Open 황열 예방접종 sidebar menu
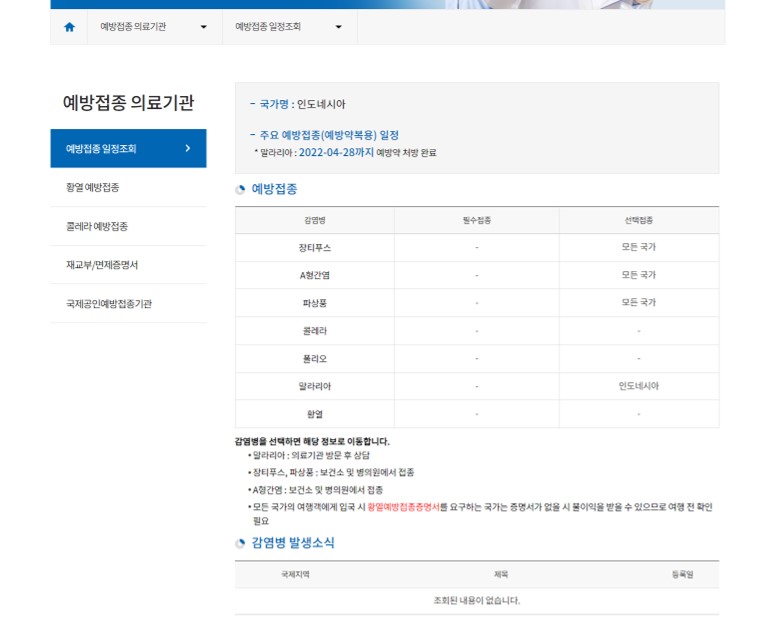Image resolution: width=775 pixels, height=624 pixels. (x=129, y=187)
